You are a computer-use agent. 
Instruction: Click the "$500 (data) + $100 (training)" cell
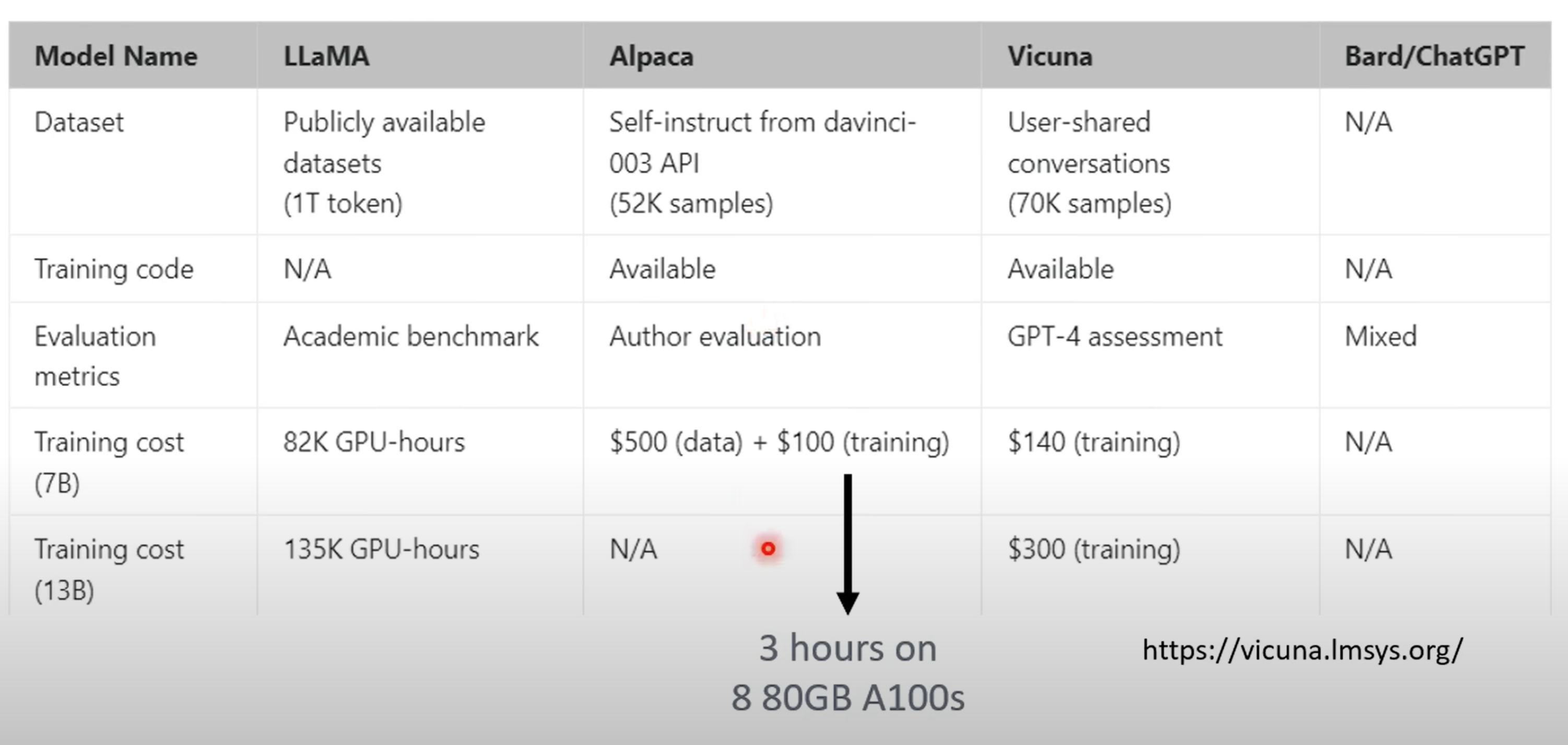pyautogui.click(x=779, y=443)
